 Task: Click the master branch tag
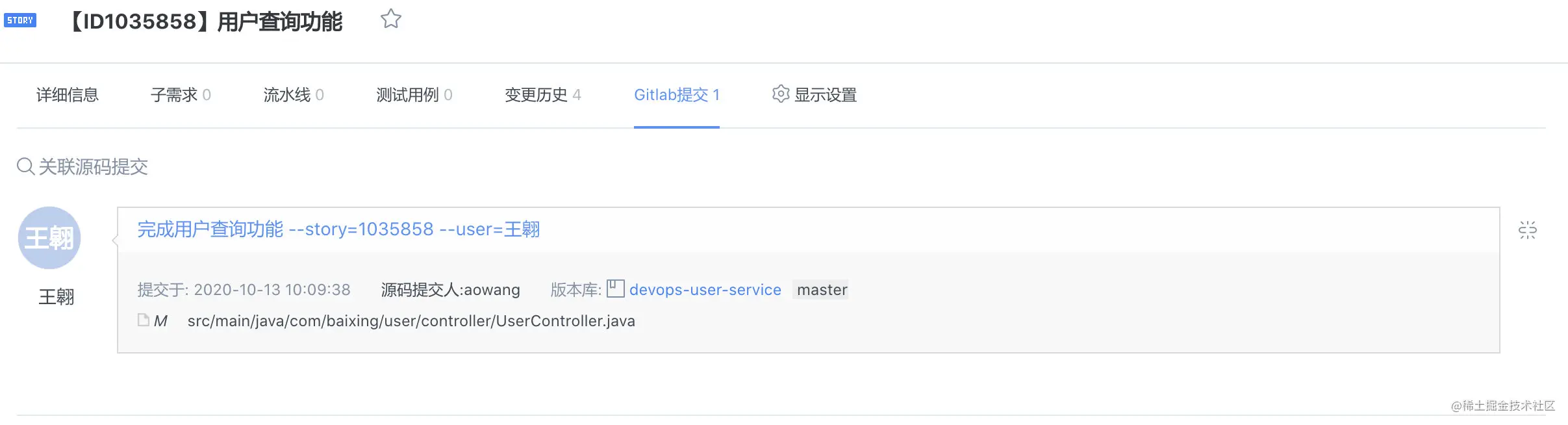pyautogui.click(x=822, y=290)
